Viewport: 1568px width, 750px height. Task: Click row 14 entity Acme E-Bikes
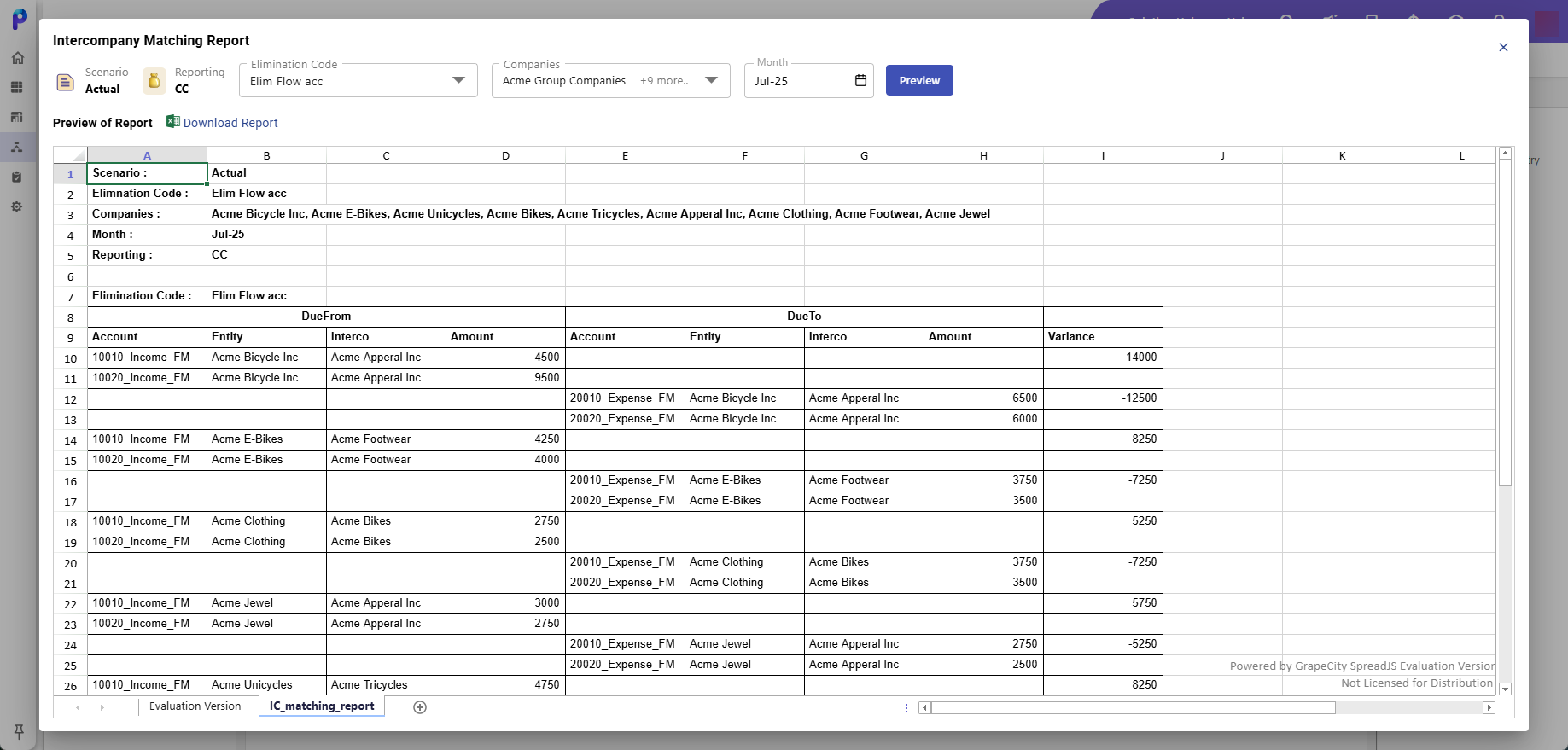266,439
